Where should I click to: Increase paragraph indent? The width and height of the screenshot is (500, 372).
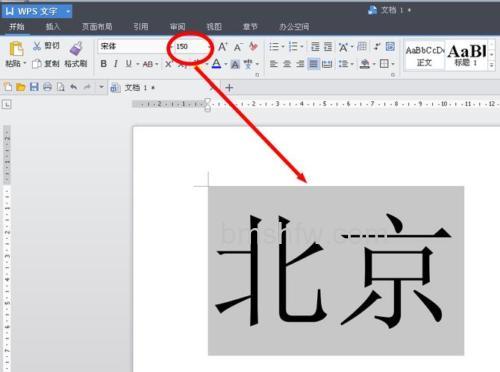click(328, 47)
